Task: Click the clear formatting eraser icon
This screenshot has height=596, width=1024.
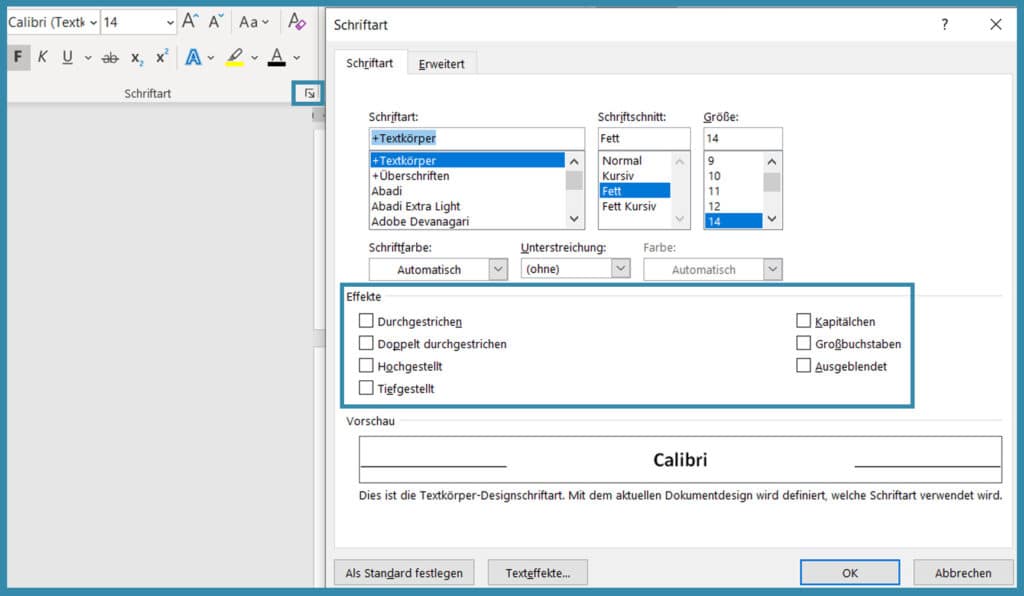Action: tap(296, 21)
